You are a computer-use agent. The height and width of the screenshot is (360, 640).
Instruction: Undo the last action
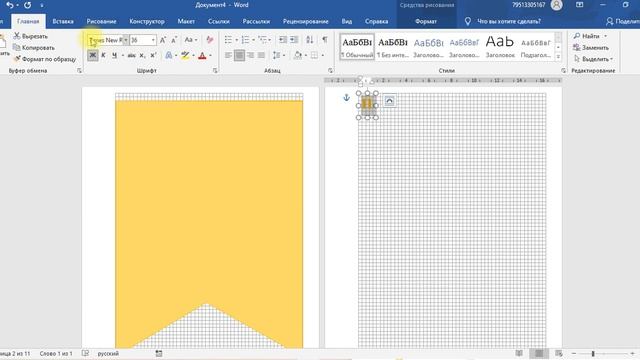[x=10, y=5]
